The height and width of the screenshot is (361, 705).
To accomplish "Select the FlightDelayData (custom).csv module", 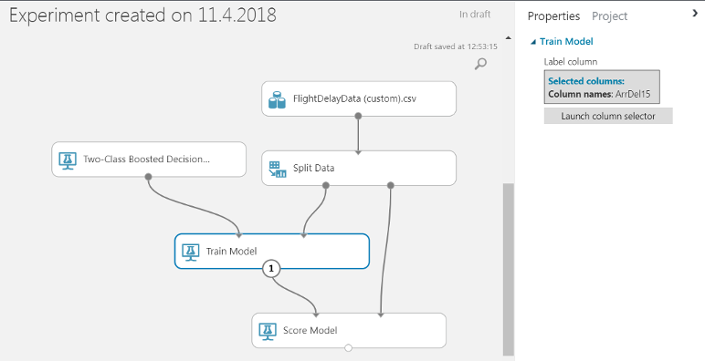I will click(x=359, y=99).
